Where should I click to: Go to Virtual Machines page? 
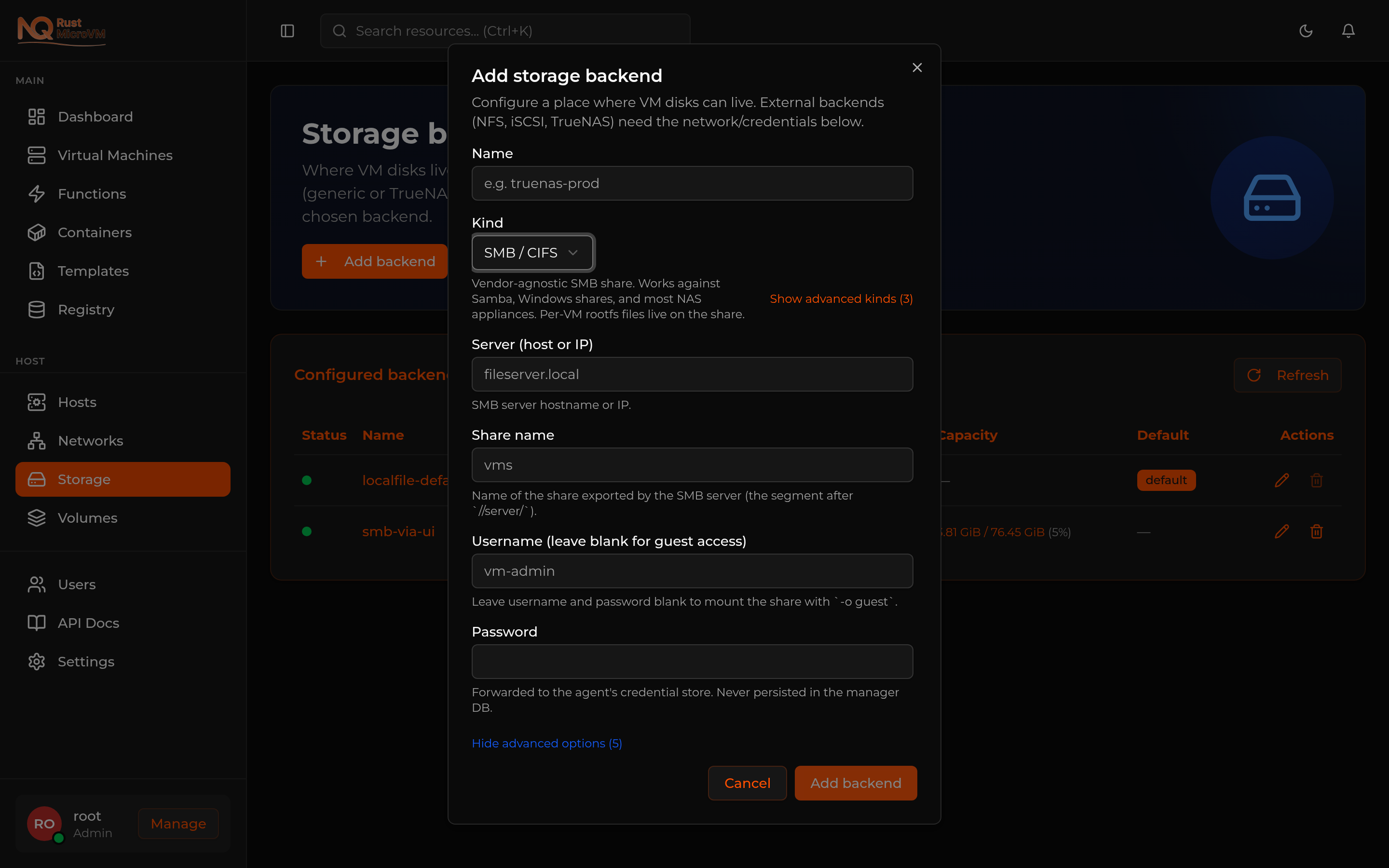tap(123, 155)
